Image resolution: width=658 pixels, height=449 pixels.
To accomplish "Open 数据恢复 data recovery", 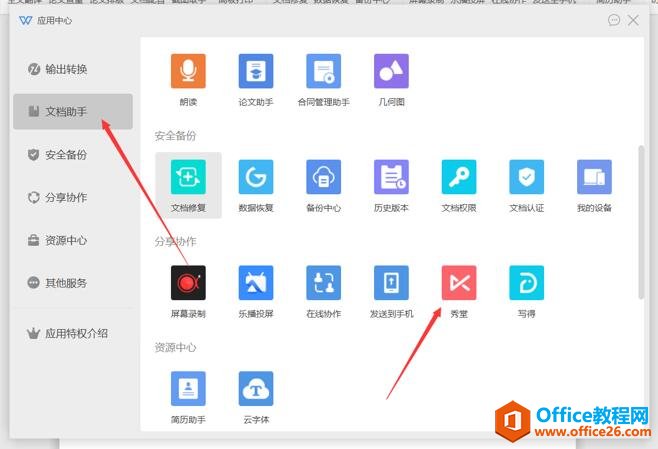I will pyautogui.click(x=256, y=177).
